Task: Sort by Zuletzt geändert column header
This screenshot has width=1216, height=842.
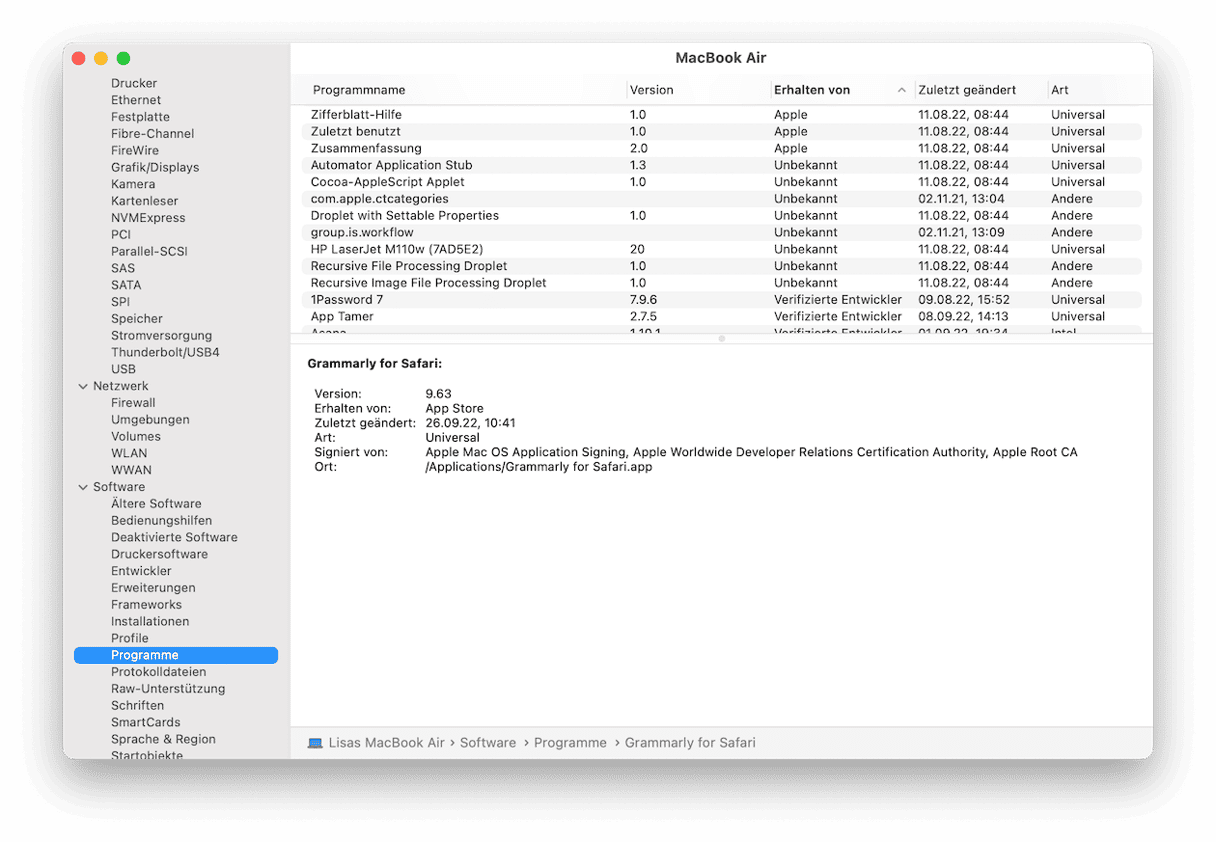Action: pos(967,90)
